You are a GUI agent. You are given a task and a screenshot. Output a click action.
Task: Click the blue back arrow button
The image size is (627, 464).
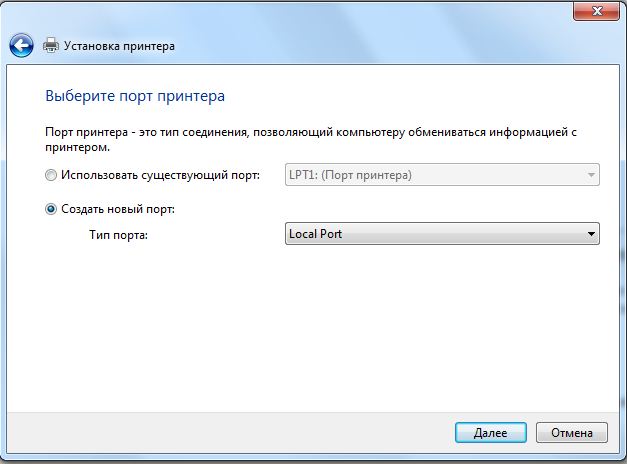click(x=21, y=45)
